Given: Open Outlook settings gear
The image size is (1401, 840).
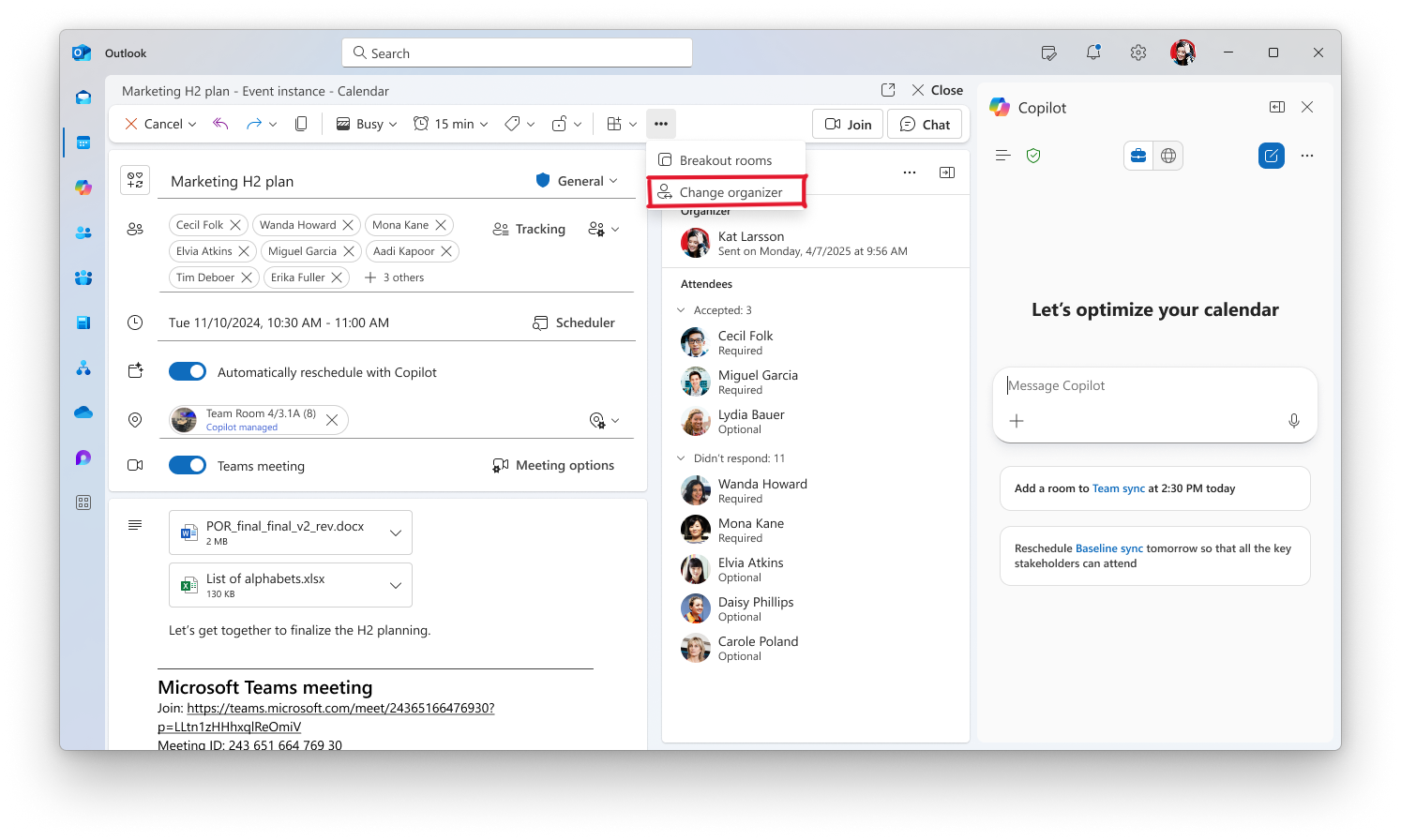Looking at the screenshot, I should [x=1138, y=53].
